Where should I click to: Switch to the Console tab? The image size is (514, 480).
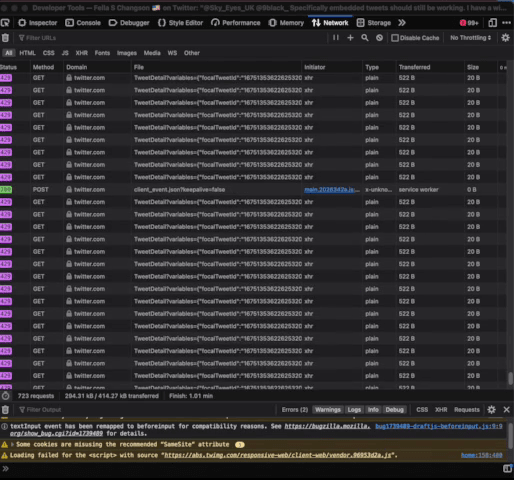(x=83, y=23)
